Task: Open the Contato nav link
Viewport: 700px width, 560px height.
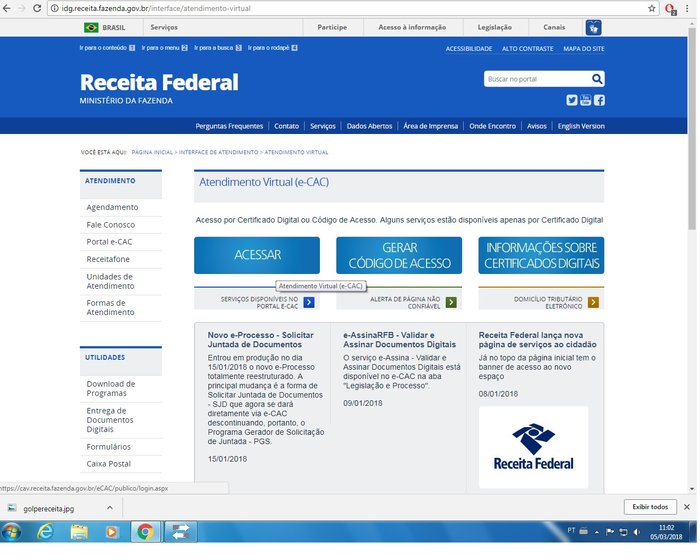Action: click(x=286, y=126)
